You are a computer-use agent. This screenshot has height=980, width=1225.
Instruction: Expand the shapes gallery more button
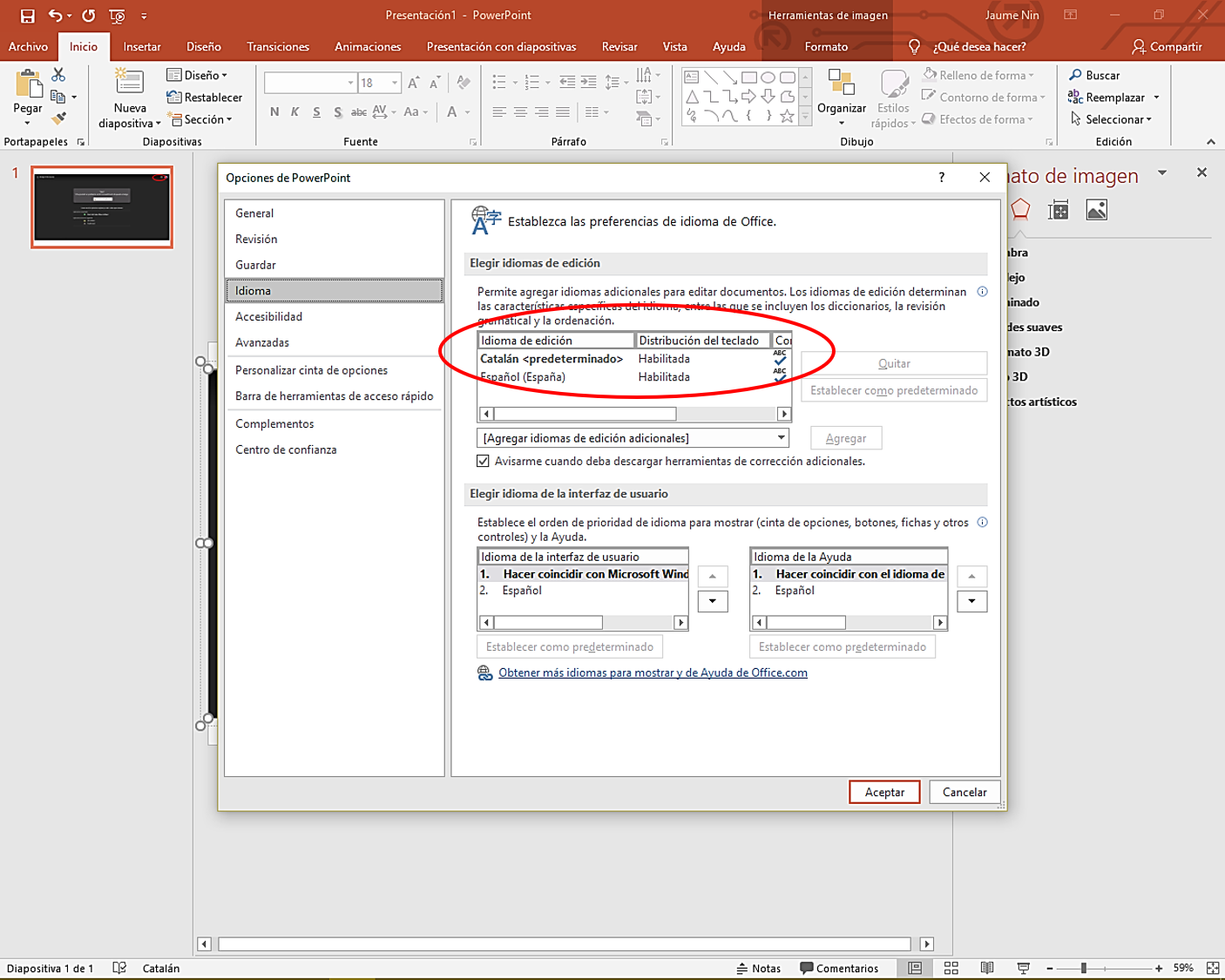tap(805, 117)
